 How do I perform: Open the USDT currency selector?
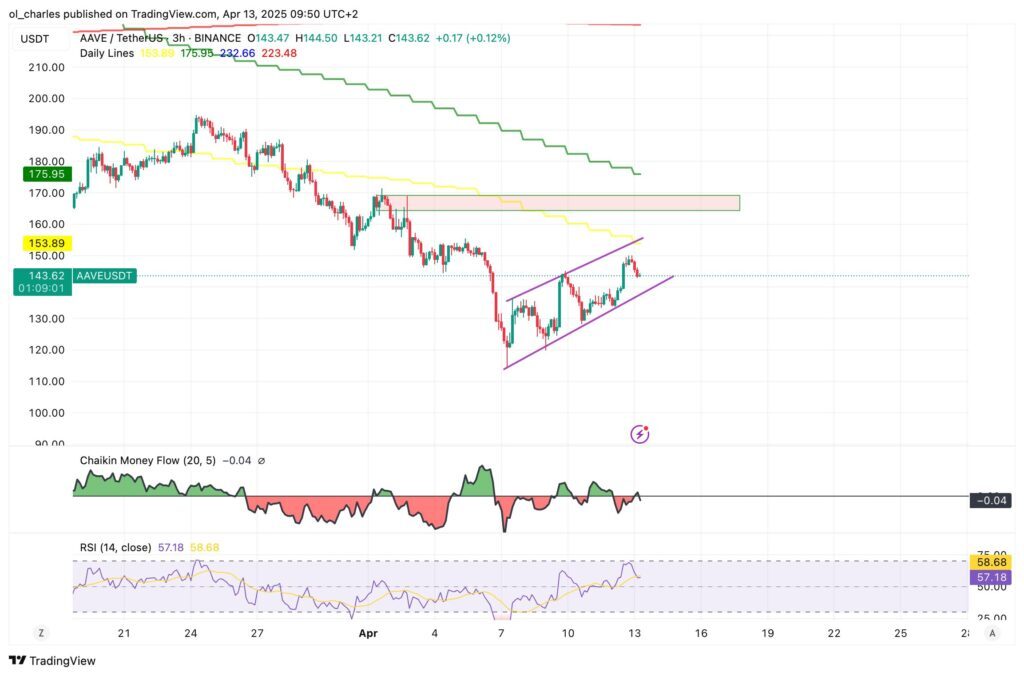(x=36, y=38)
